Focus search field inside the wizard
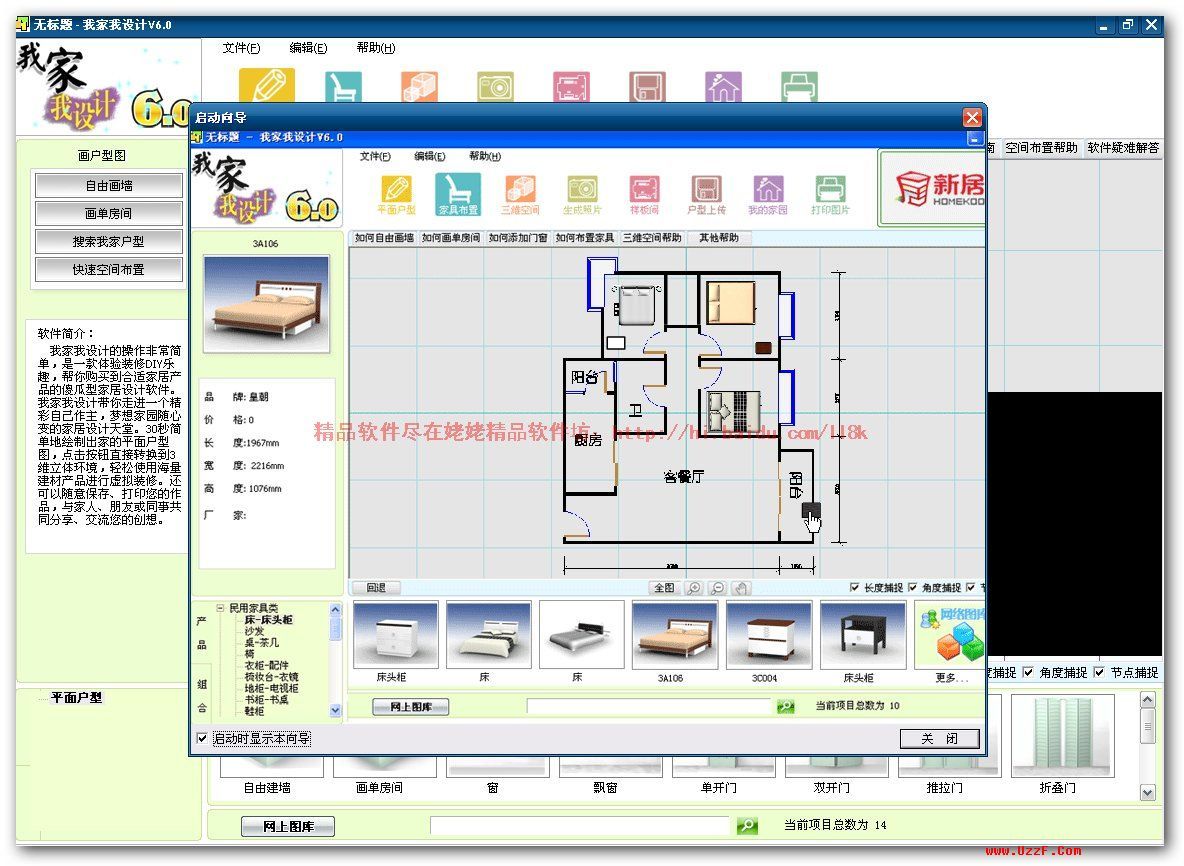 (x=649, y=706)
